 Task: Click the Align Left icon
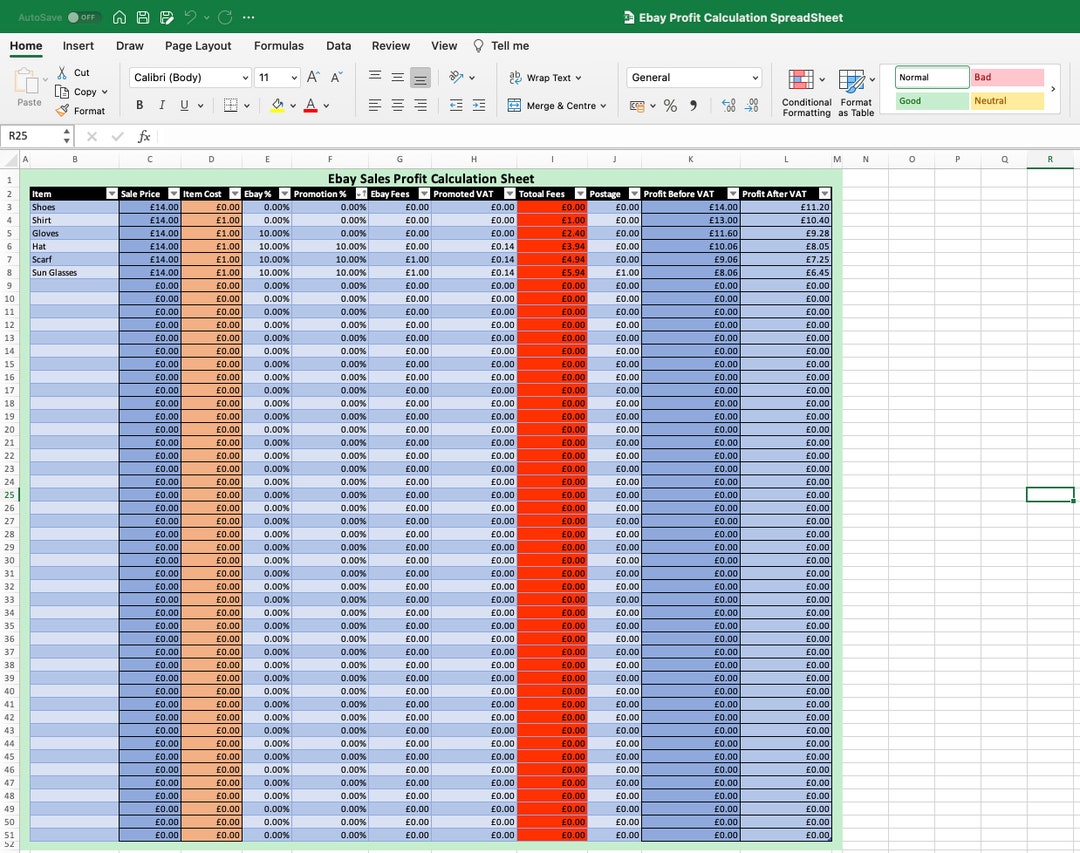pyautogui.click(x=375, y=105)
